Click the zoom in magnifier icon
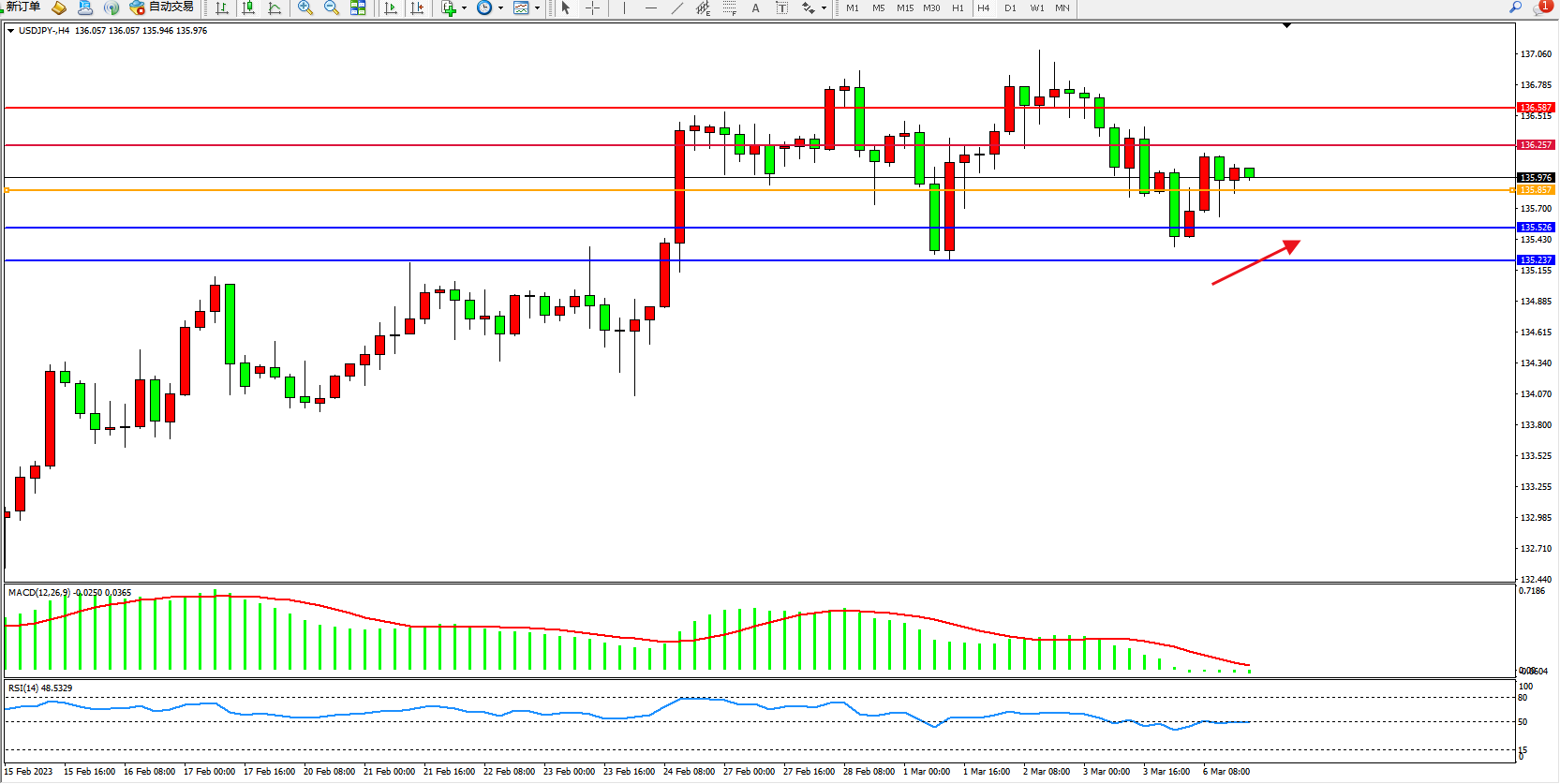 [x=305, y=7]
